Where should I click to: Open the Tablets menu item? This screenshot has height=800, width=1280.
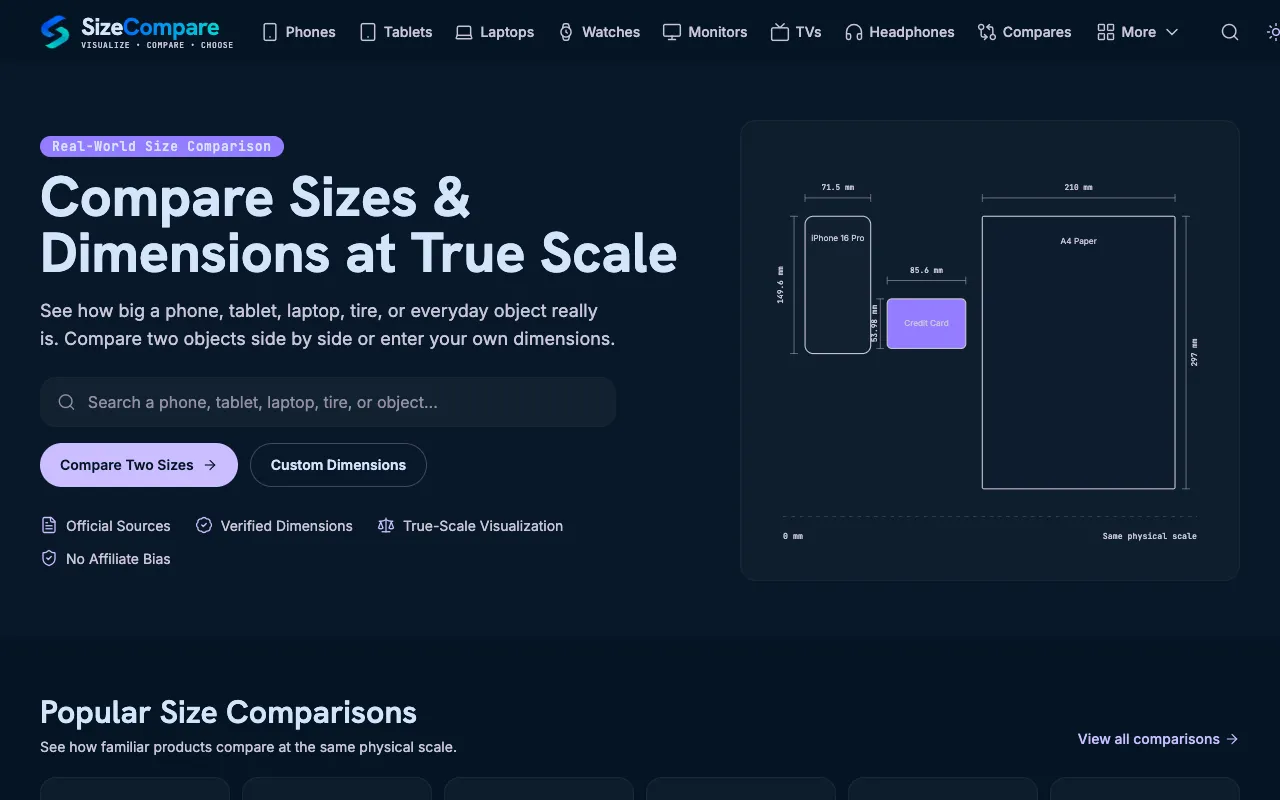pos(397,32)
